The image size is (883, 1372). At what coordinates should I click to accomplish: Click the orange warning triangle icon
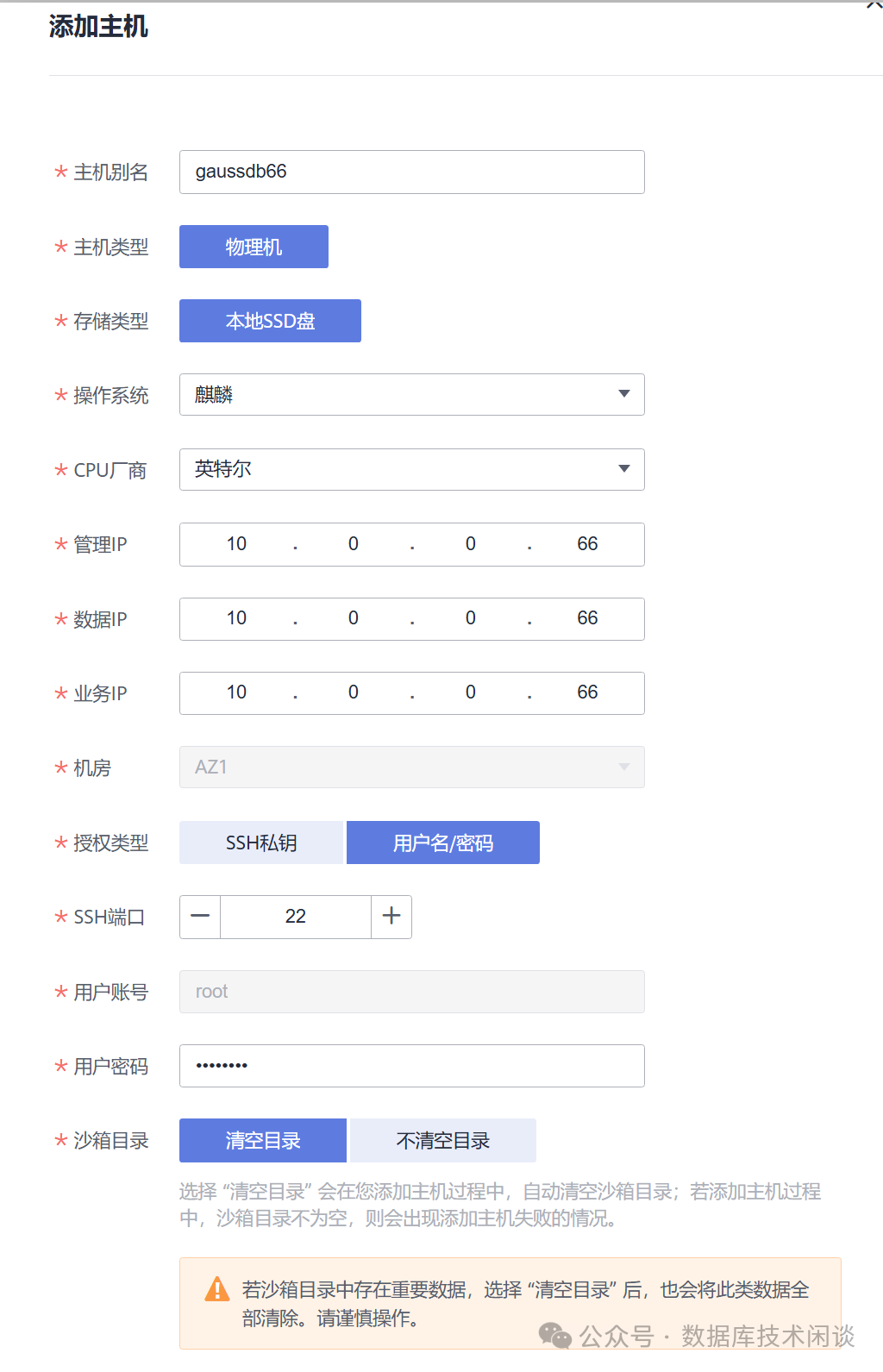pyautogui.click(x=217, y=1289)
